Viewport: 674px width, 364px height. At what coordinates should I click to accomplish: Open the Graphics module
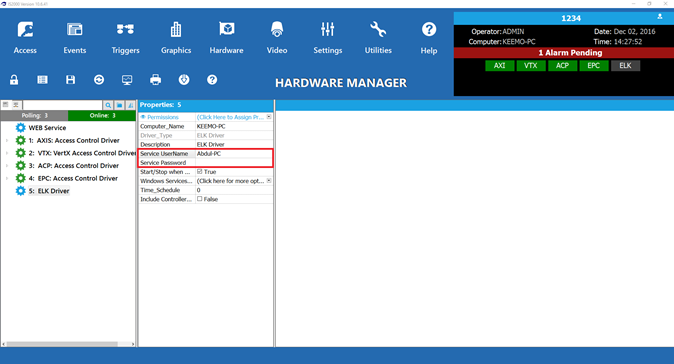(176, 38)
